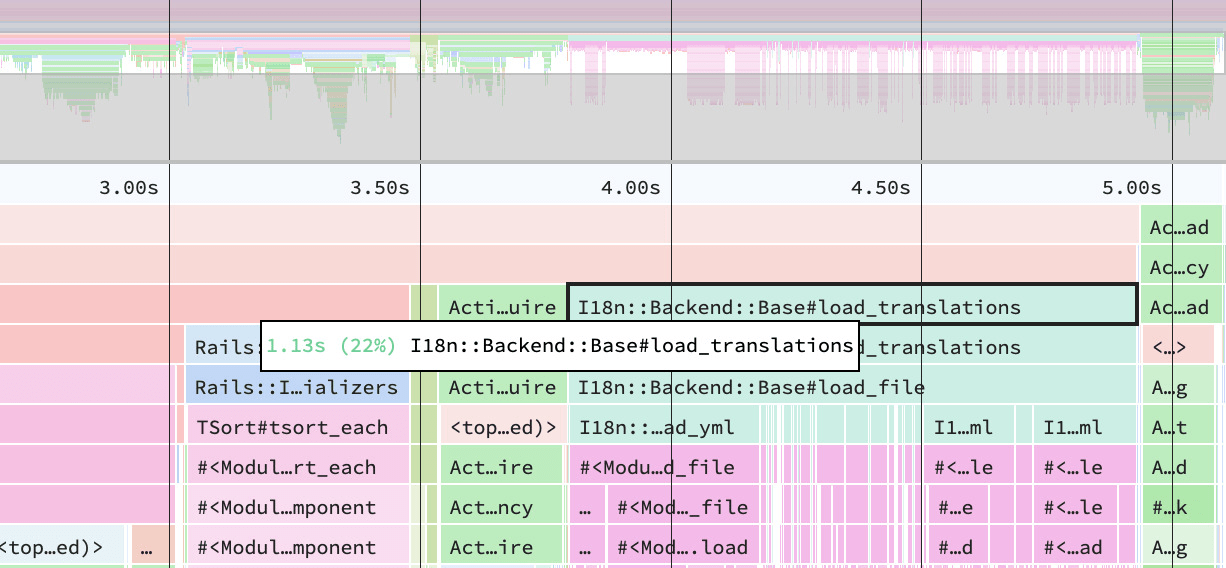Image resolution: width=1226 pixels, height=568 pixels.
Task: Select the Rails::I…ializers frame
Action: pos(297,386)
